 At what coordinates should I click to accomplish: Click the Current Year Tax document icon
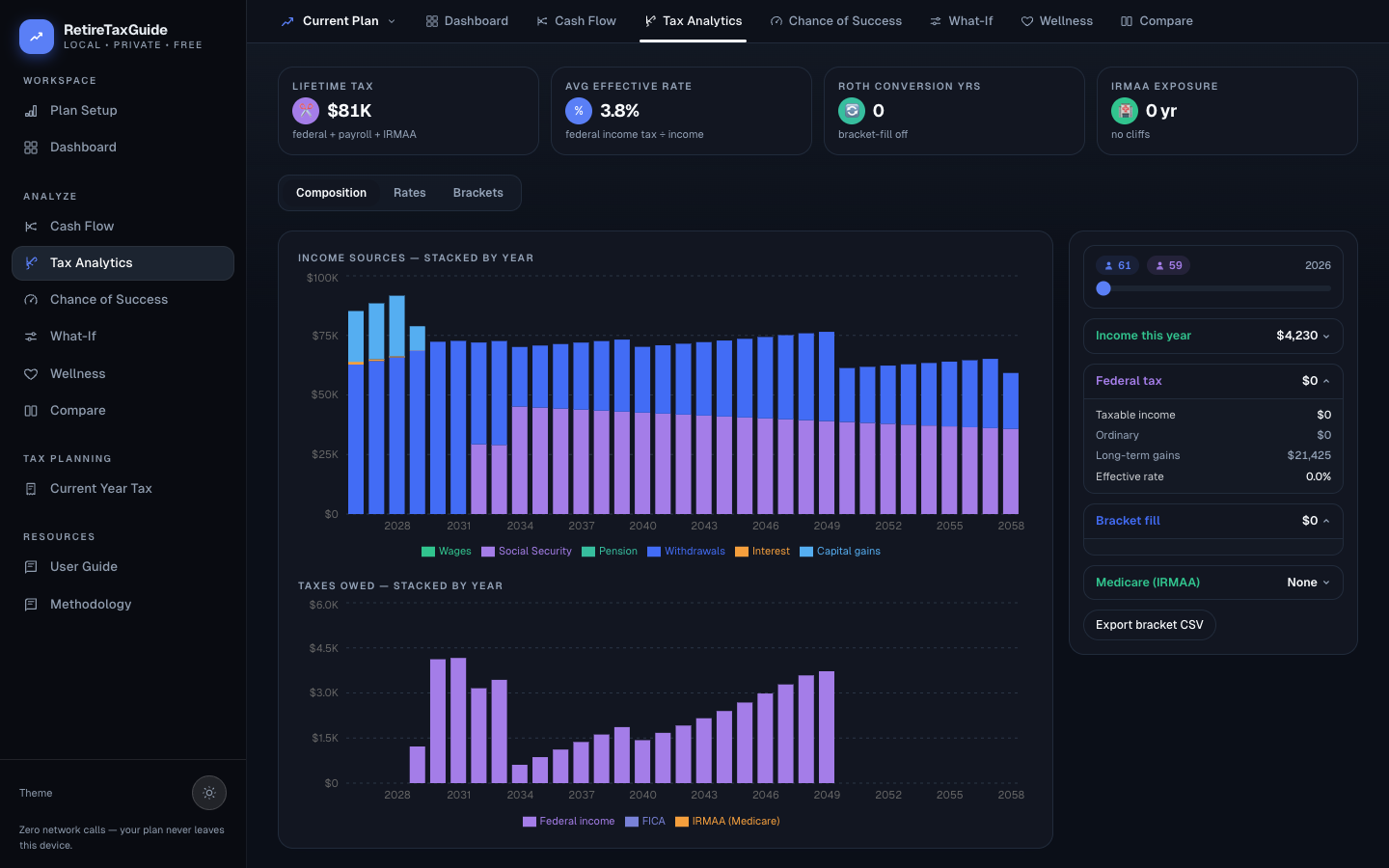click(31, 489)
